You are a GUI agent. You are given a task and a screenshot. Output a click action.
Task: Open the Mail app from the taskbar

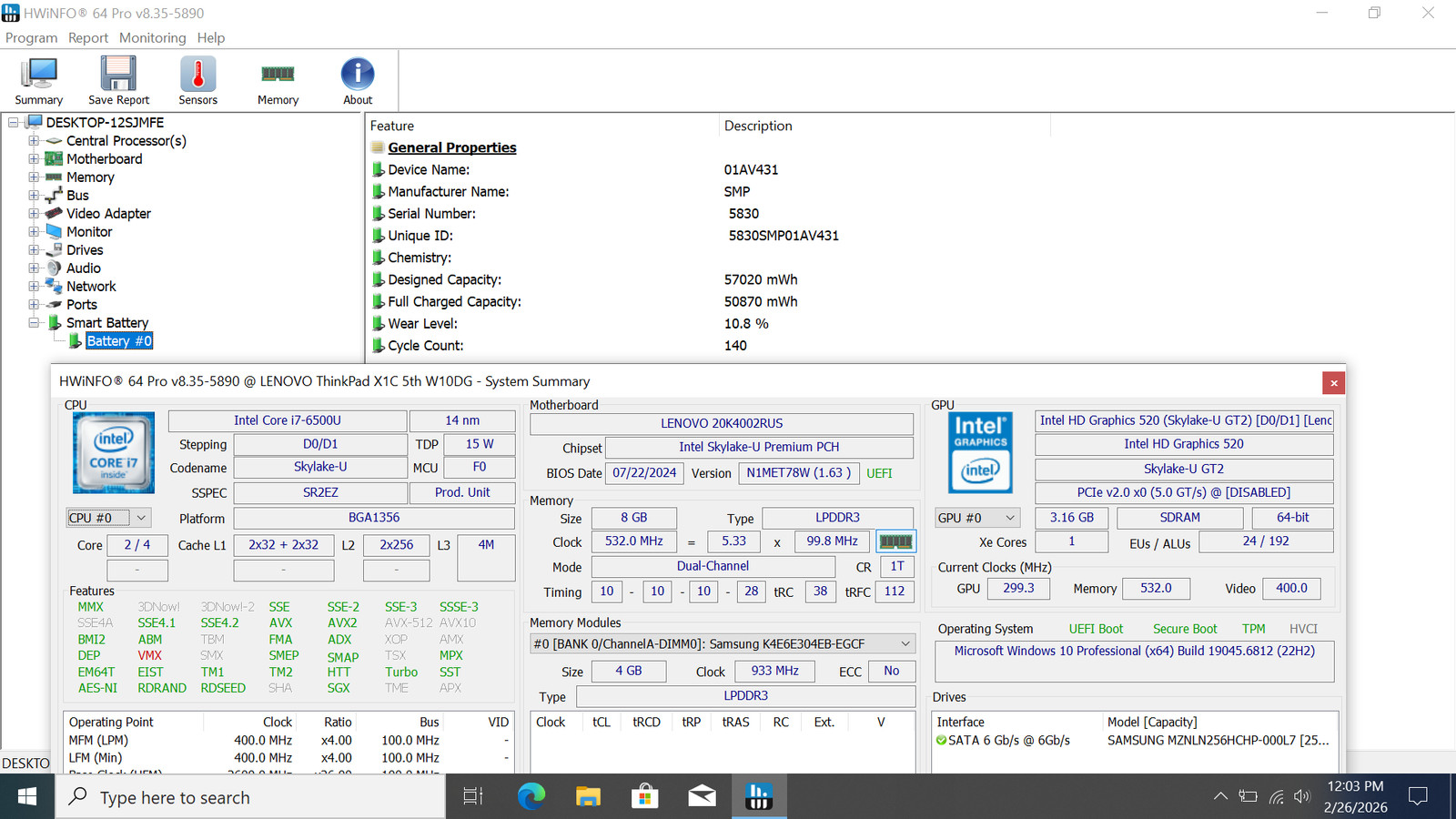[x=702, y=797]
